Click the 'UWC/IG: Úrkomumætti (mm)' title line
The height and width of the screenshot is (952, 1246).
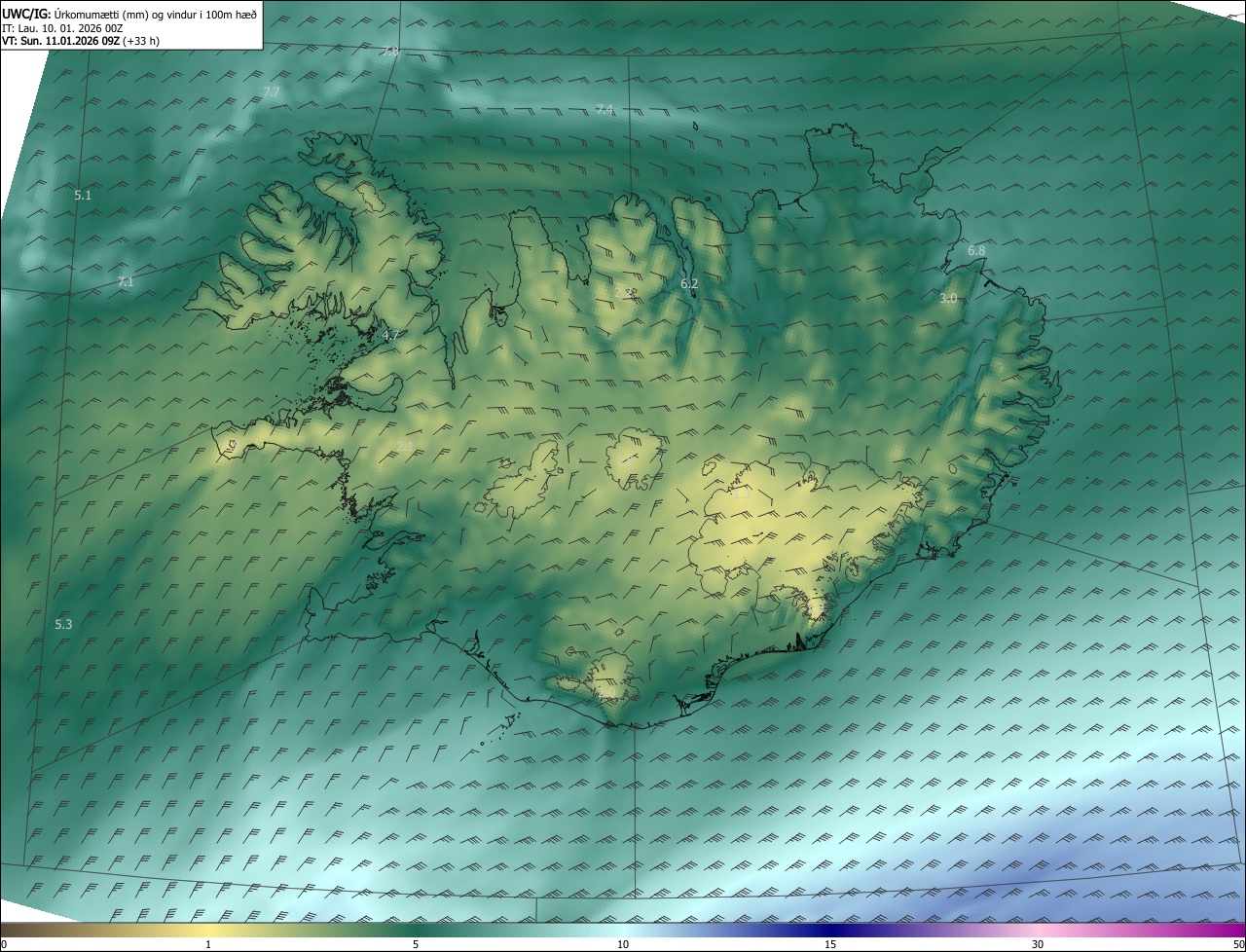[129, 13]
